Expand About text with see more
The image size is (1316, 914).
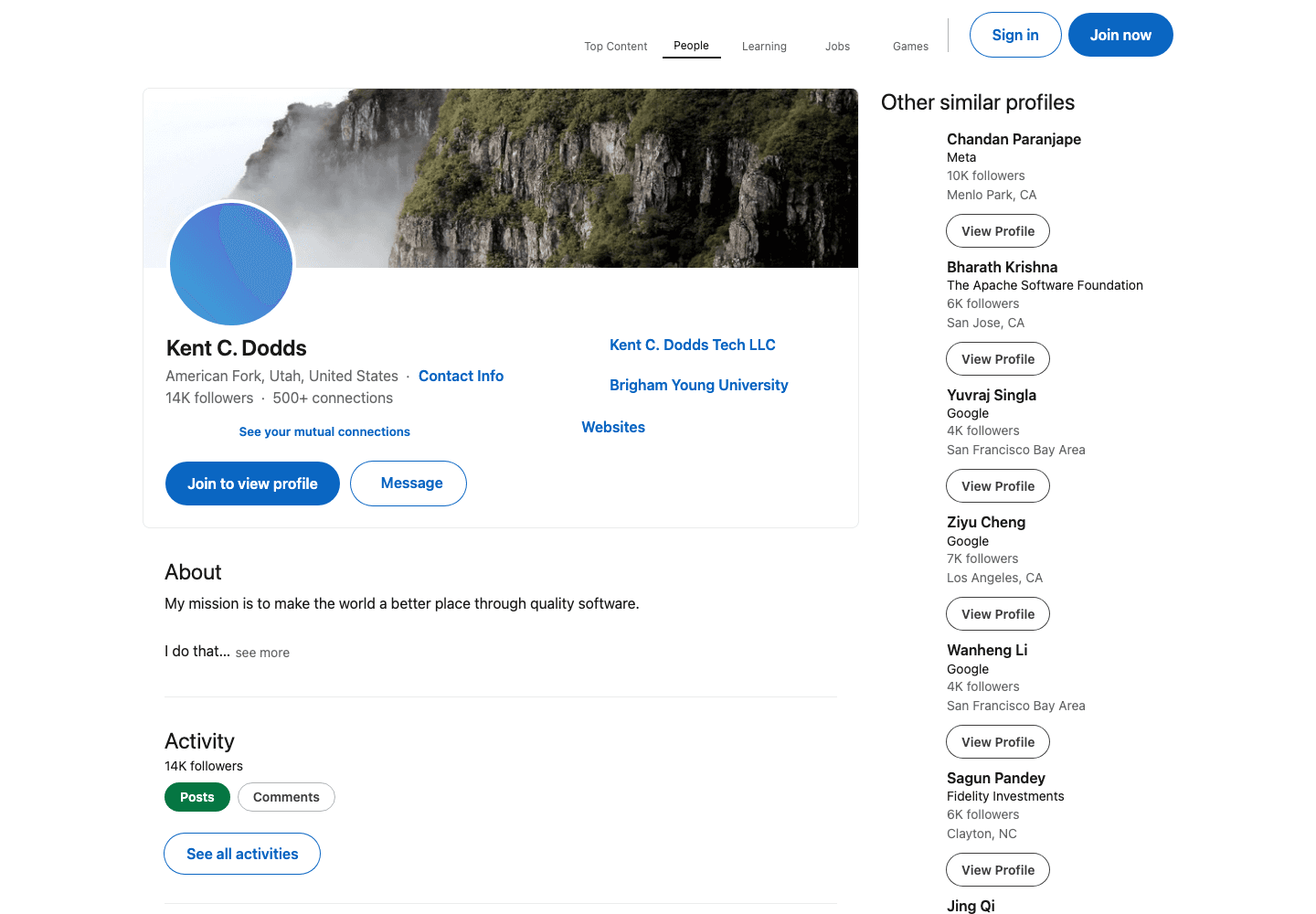coord(262,653)
